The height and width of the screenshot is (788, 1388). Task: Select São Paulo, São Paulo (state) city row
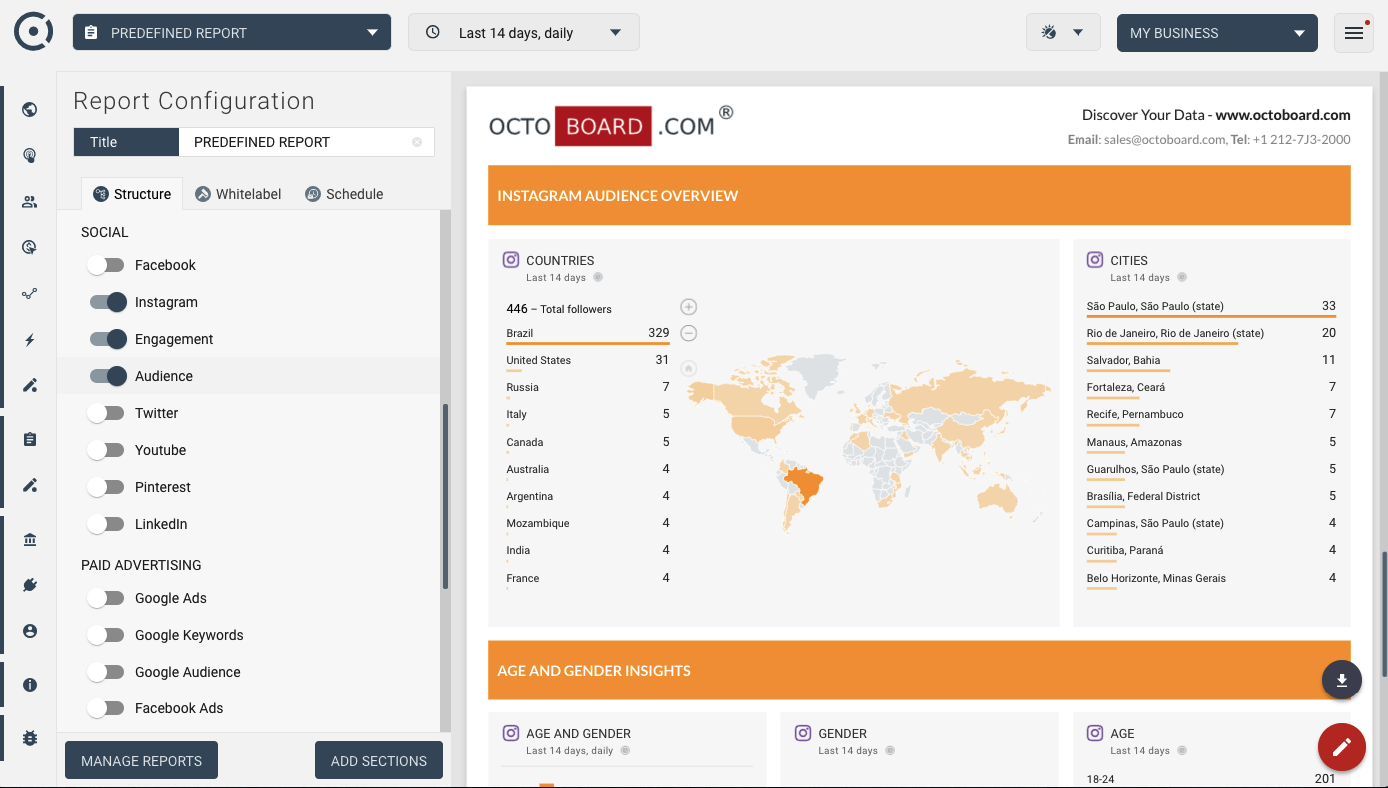tap(1212, 307)
